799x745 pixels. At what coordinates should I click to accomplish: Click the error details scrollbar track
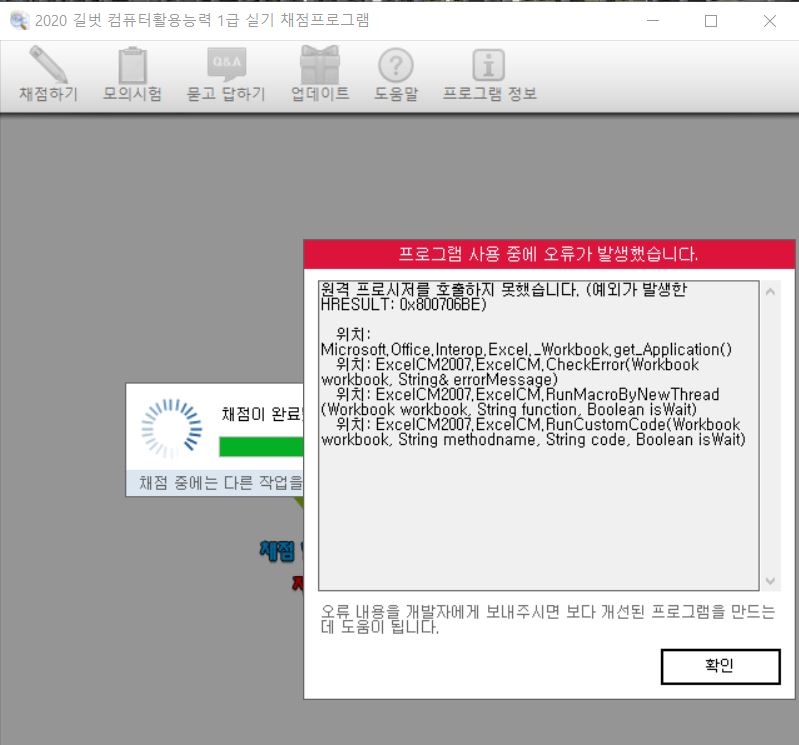pyautogui.click(x=770, y=435)
